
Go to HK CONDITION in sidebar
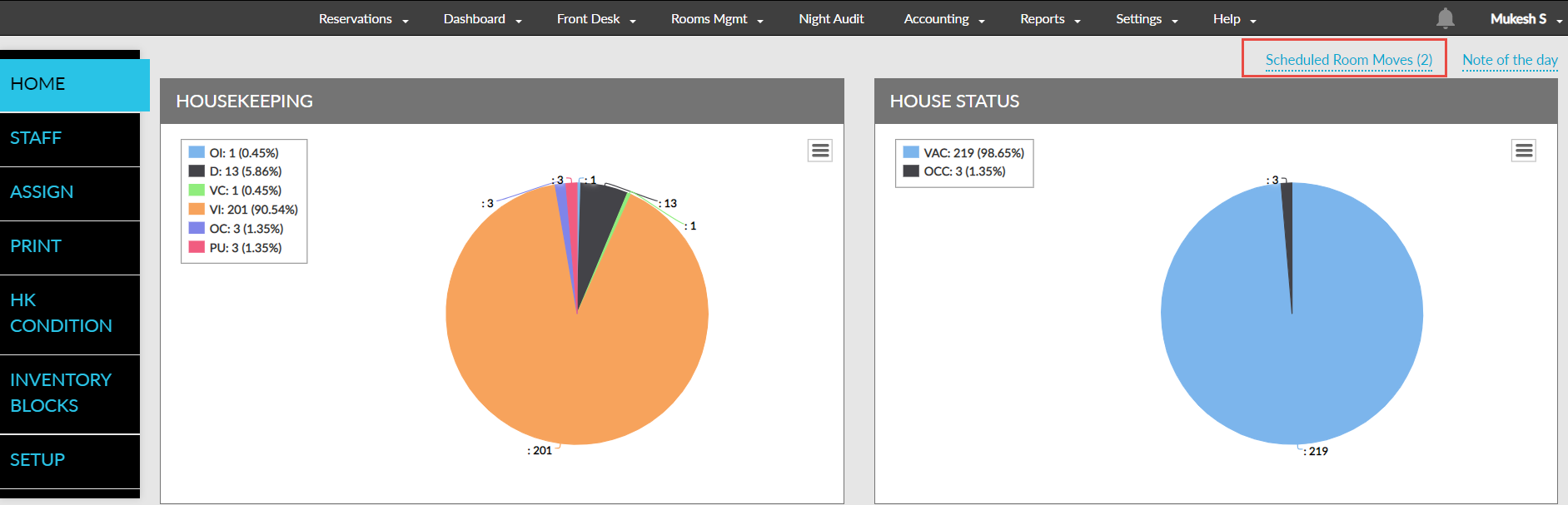pyautogui.click(x=70, y=313)
